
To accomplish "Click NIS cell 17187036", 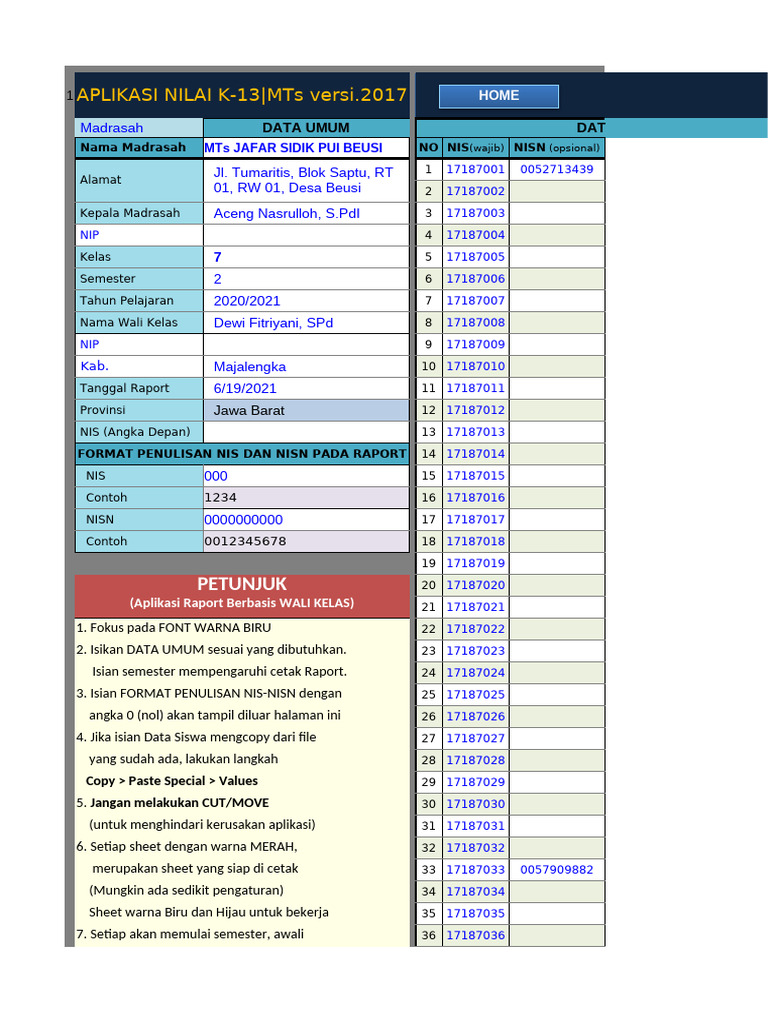I will point(475,935).
